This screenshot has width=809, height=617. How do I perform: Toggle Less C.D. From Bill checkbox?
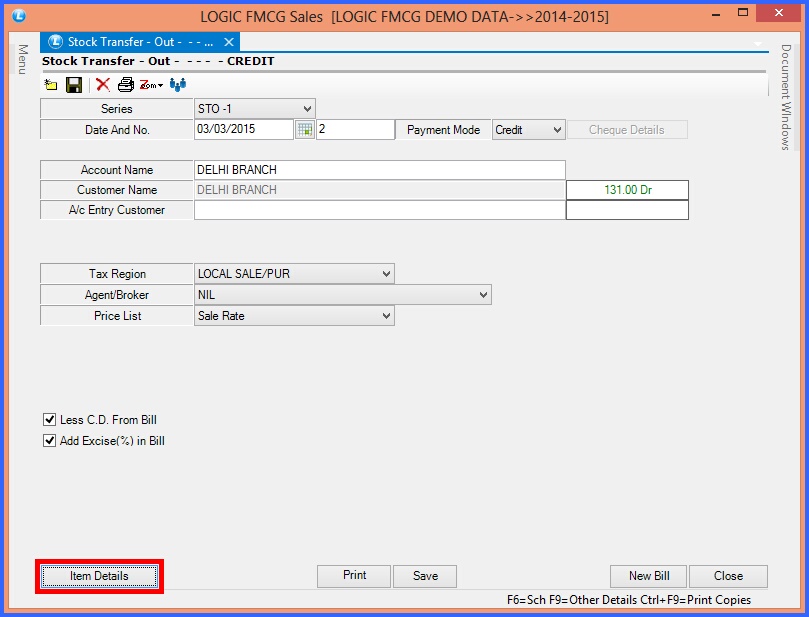coord(50,420)
